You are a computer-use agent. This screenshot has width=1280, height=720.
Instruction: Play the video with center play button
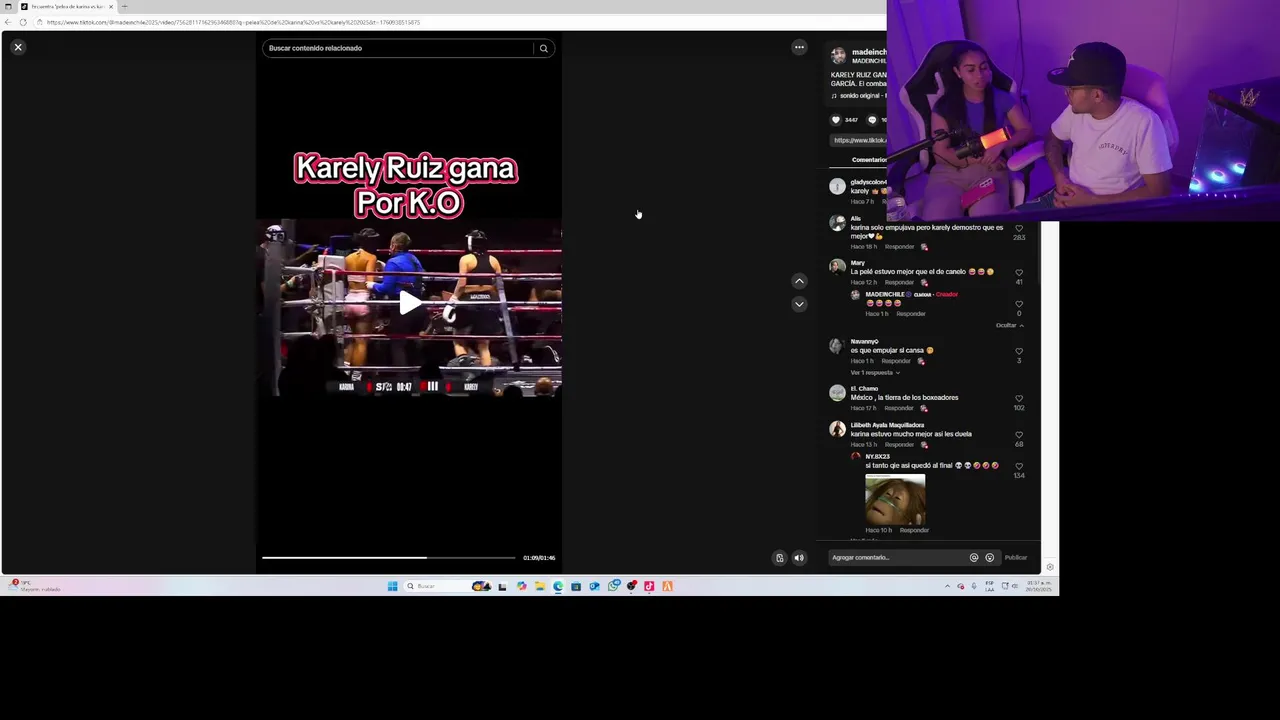click(x=409, y=303)
